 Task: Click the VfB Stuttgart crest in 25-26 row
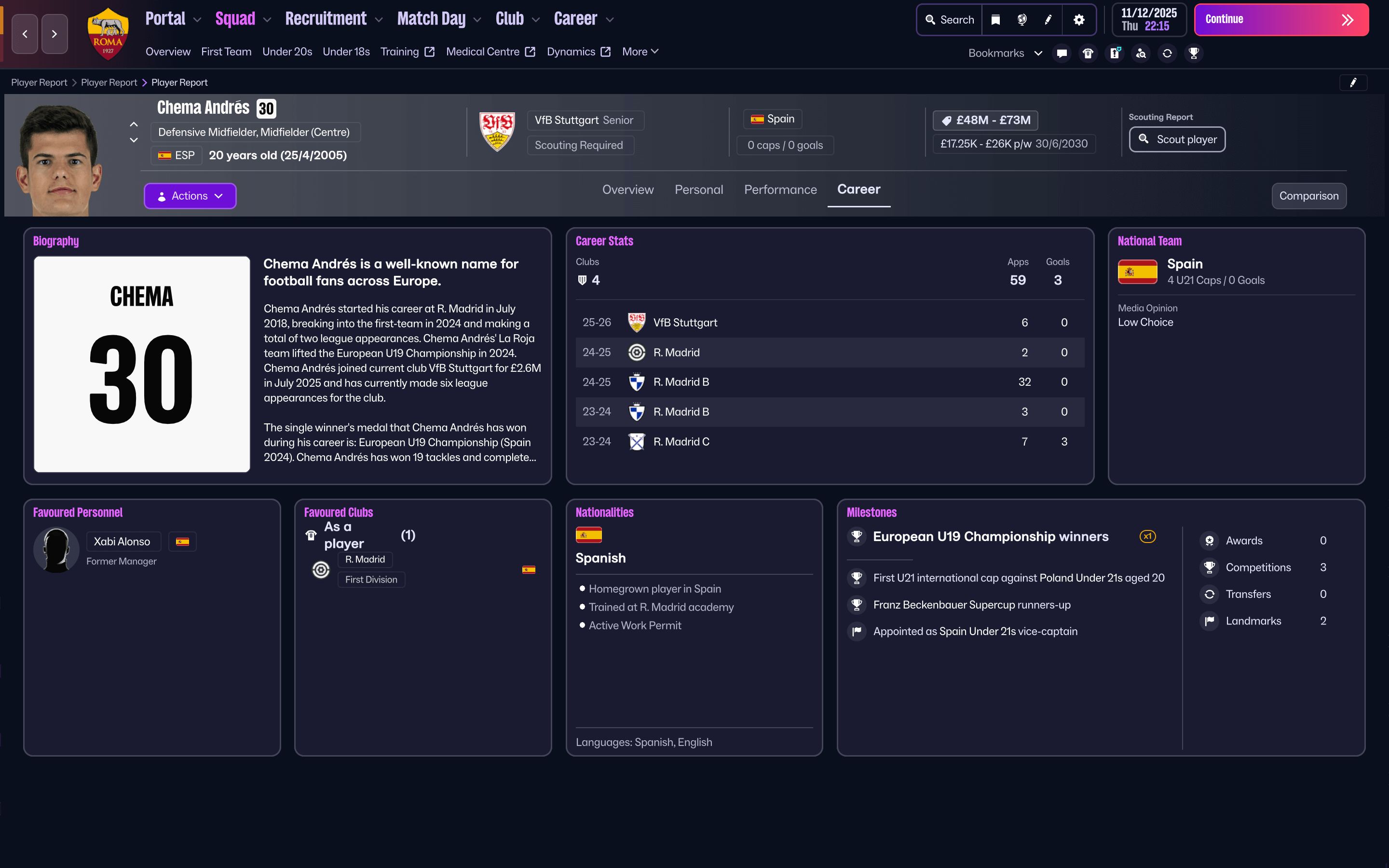click(x=637, y=323)
